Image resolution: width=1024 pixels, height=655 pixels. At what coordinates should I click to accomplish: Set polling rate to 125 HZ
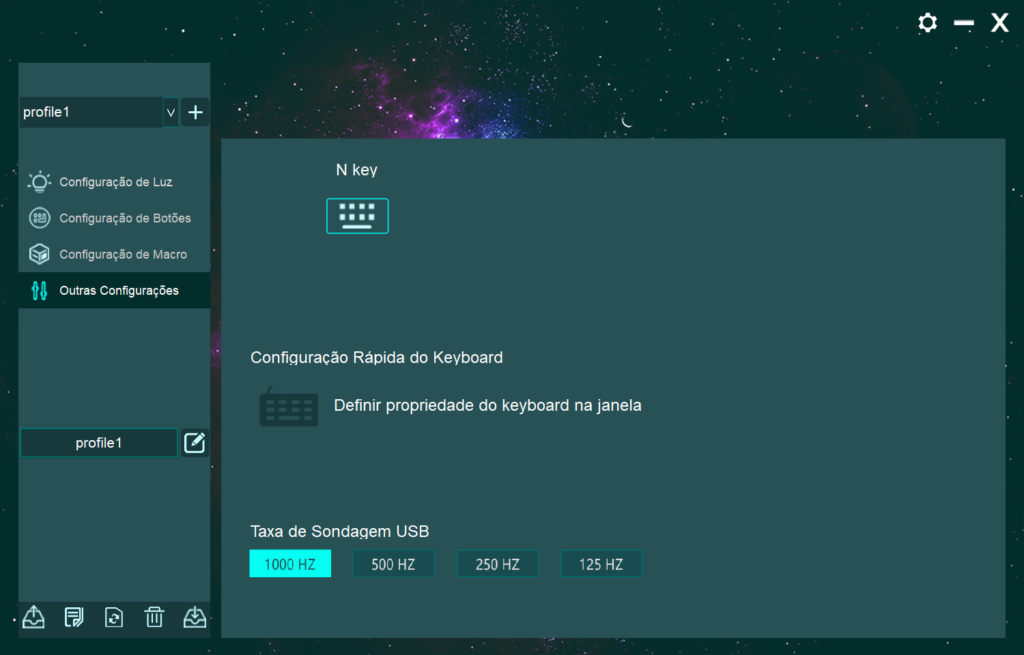[601, 564]
